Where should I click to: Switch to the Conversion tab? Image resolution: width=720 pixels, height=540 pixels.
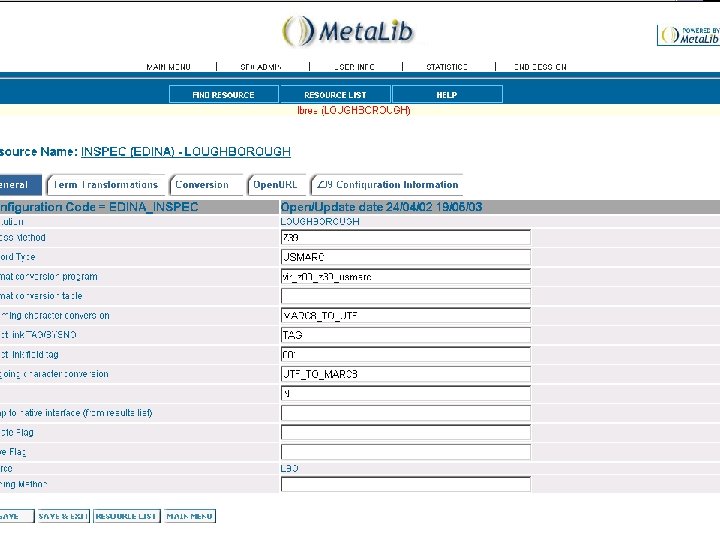pyautogui.click(x=206, y=185)
